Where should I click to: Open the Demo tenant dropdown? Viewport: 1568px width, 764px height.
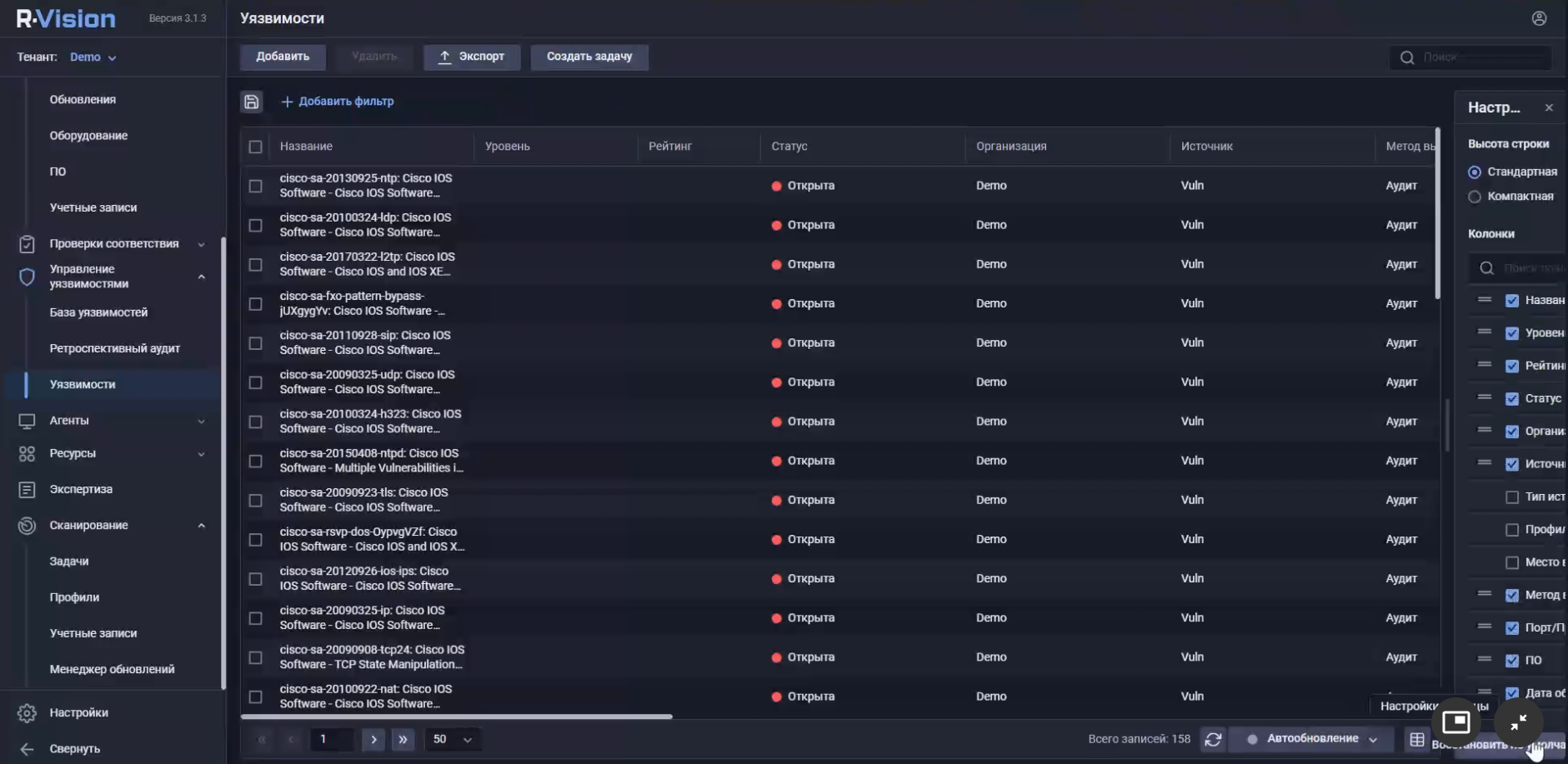[x=93, y=57]
